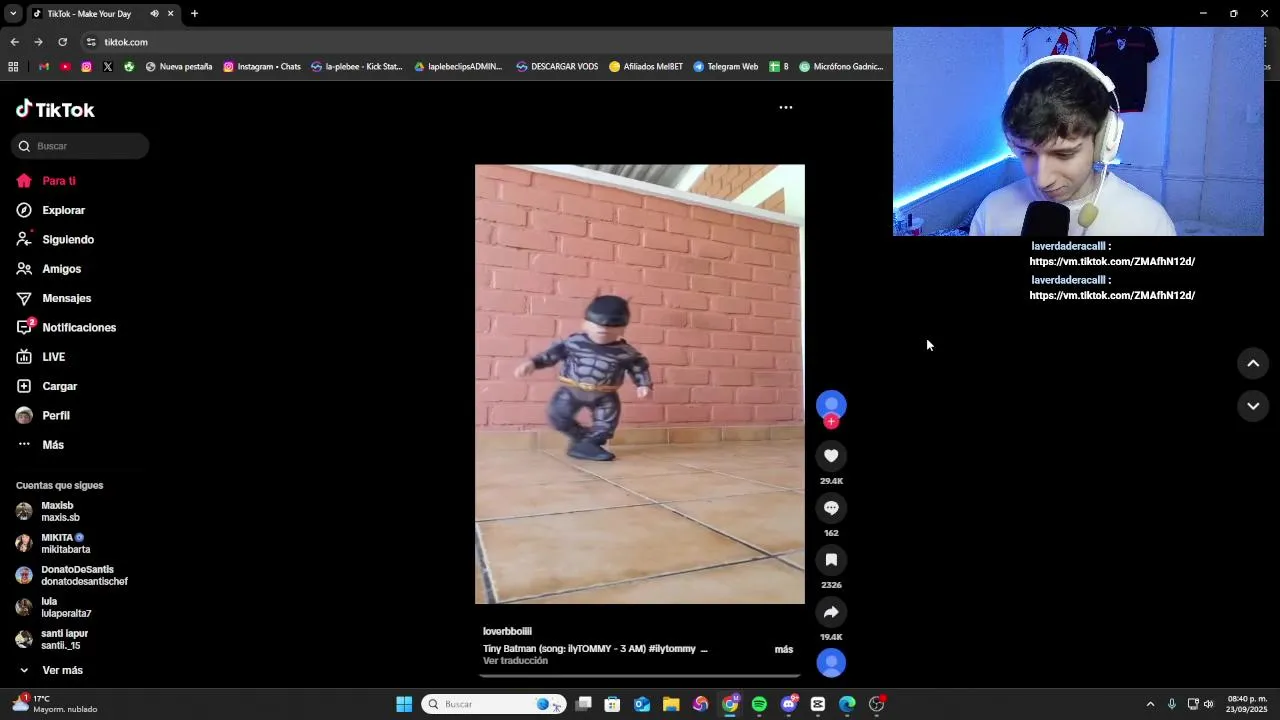Open the weather widget showing 17°C
Viewport: 1280px width, 720px height.
click(55, 705)
